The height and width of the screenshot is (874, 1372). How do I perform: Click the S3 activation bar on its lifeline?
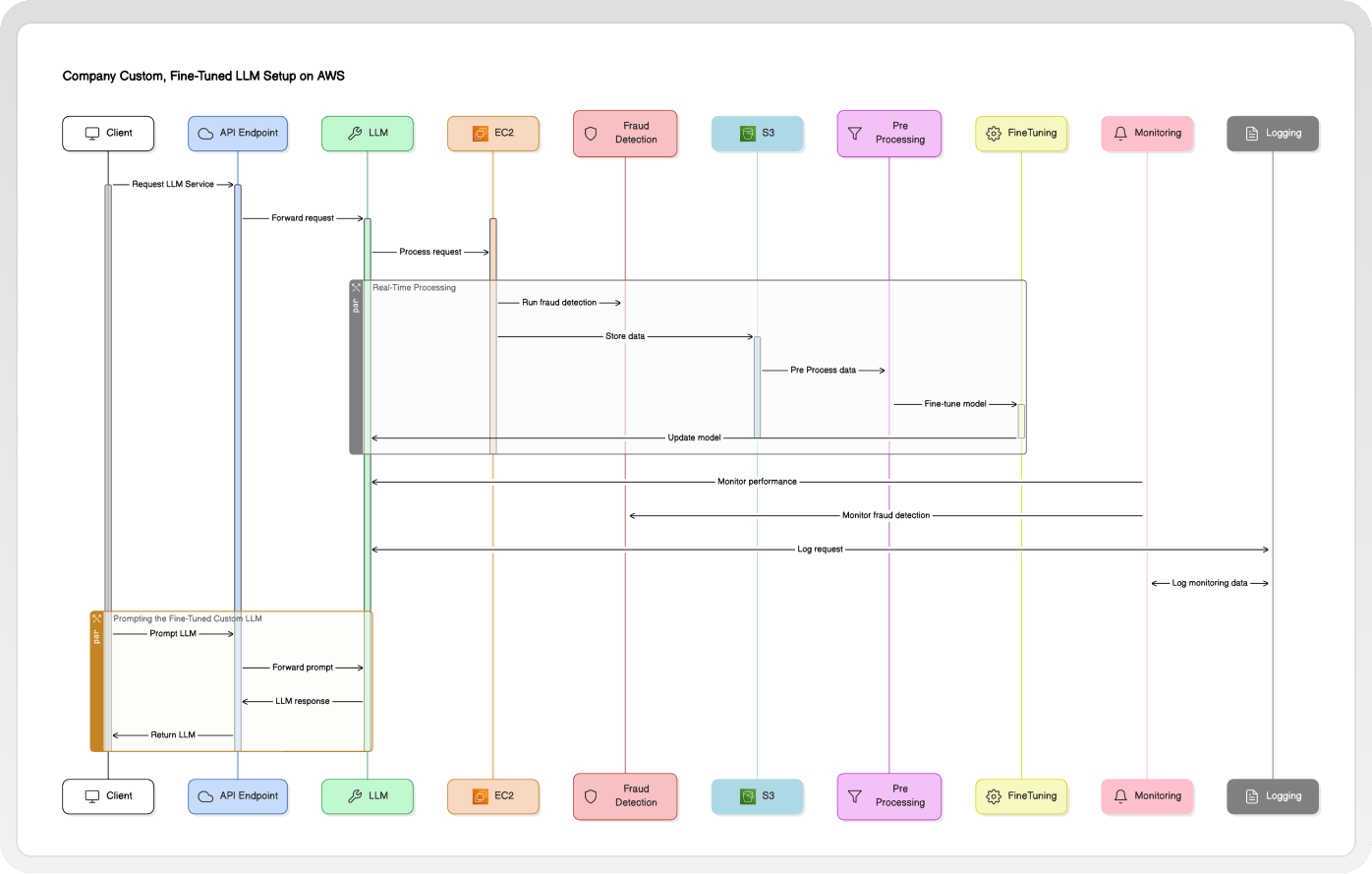757,387
